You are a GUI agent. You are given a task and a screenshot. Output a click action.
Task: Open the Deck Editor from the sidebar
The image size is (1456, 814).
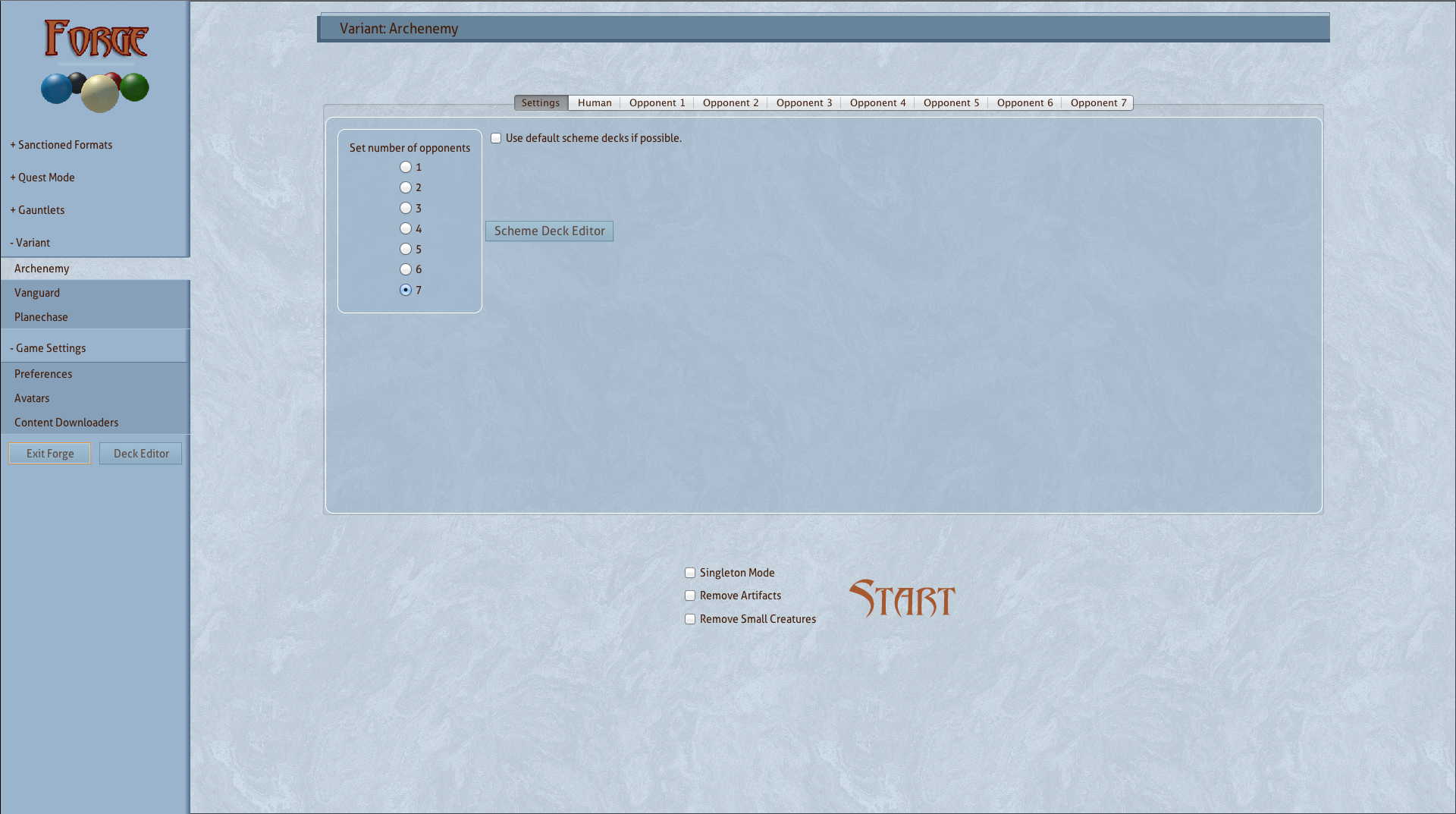[141, 454]
